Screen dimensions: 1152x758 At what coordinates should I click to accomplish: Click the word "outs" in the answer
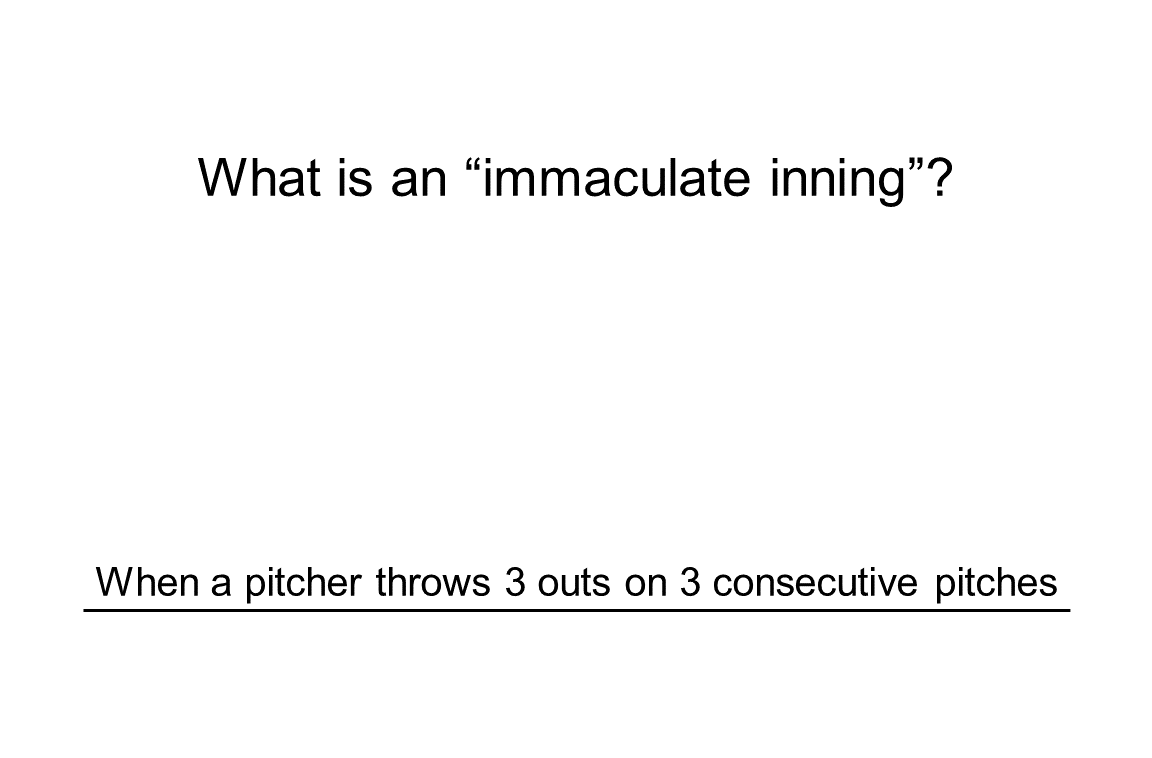(x=572, y=582)
